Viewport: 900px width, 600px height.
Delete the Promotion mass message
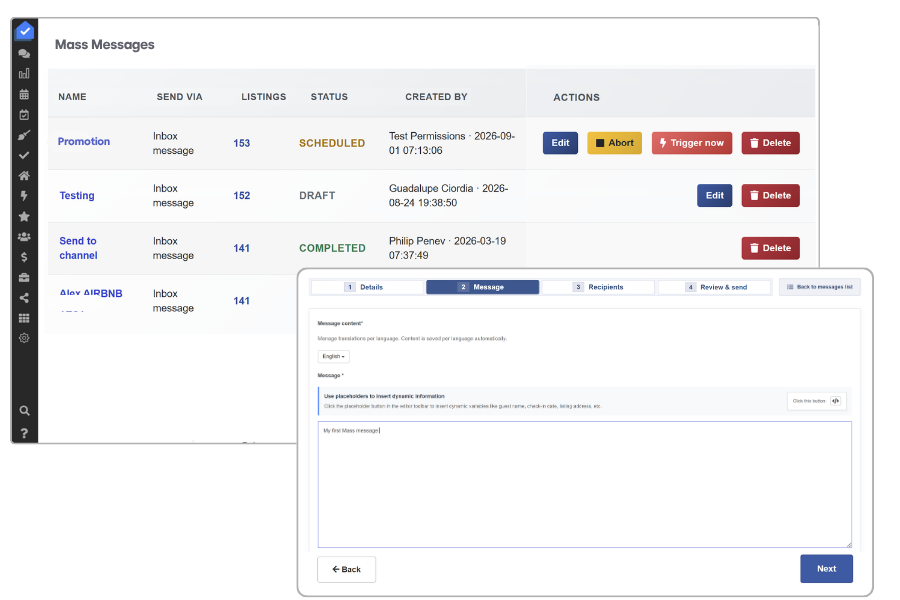[x=770, y=143]
